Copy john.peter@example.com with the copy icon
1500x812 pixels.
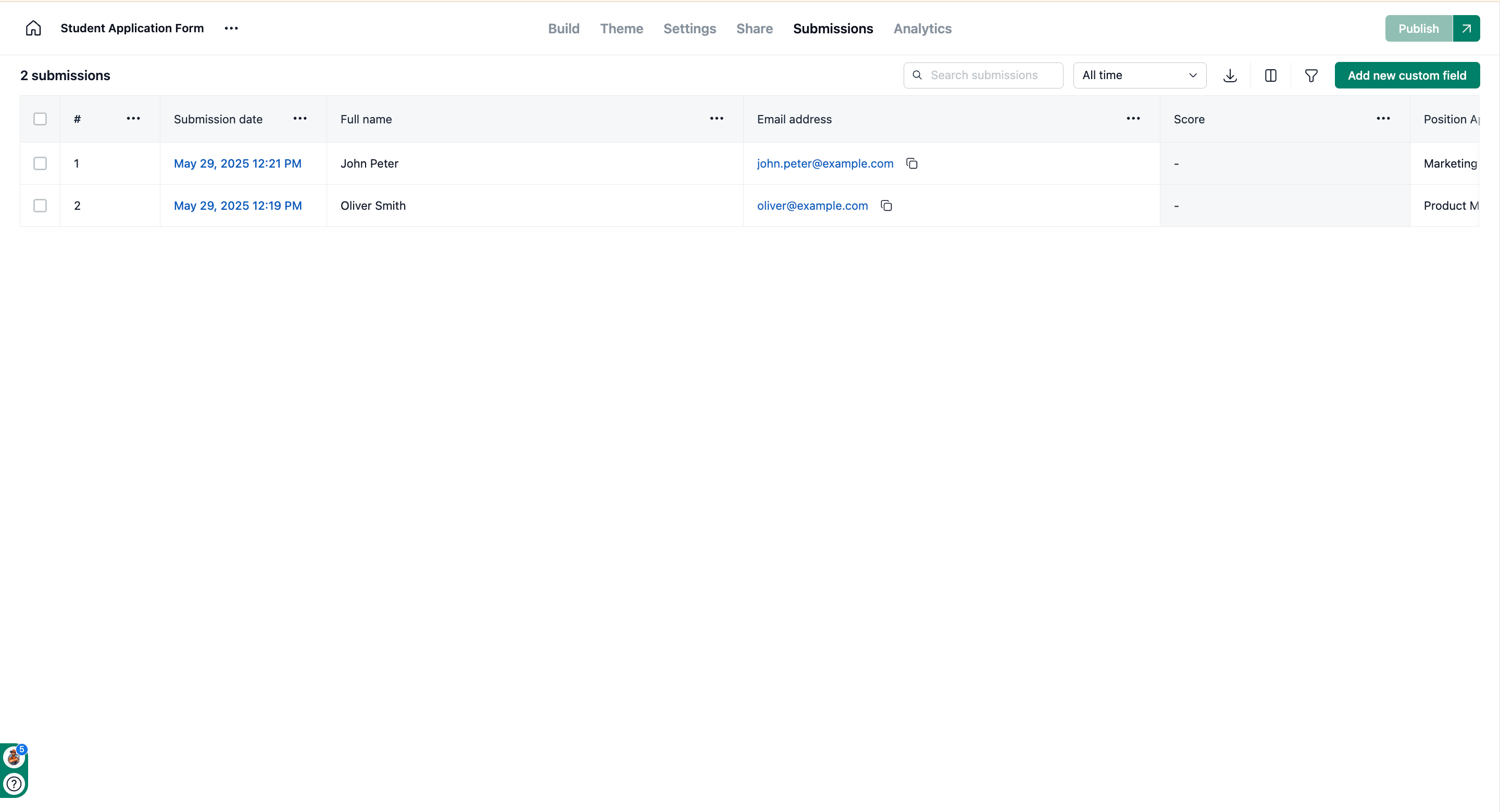(x=912, y=163)
